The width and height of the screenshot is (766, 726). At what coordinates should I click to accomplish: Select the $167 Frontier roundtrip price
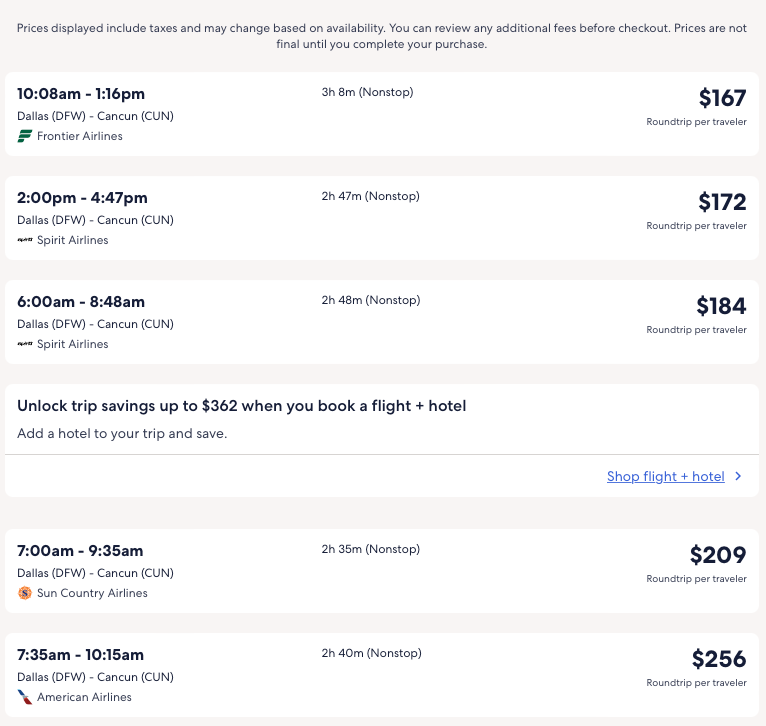point(722,98)
